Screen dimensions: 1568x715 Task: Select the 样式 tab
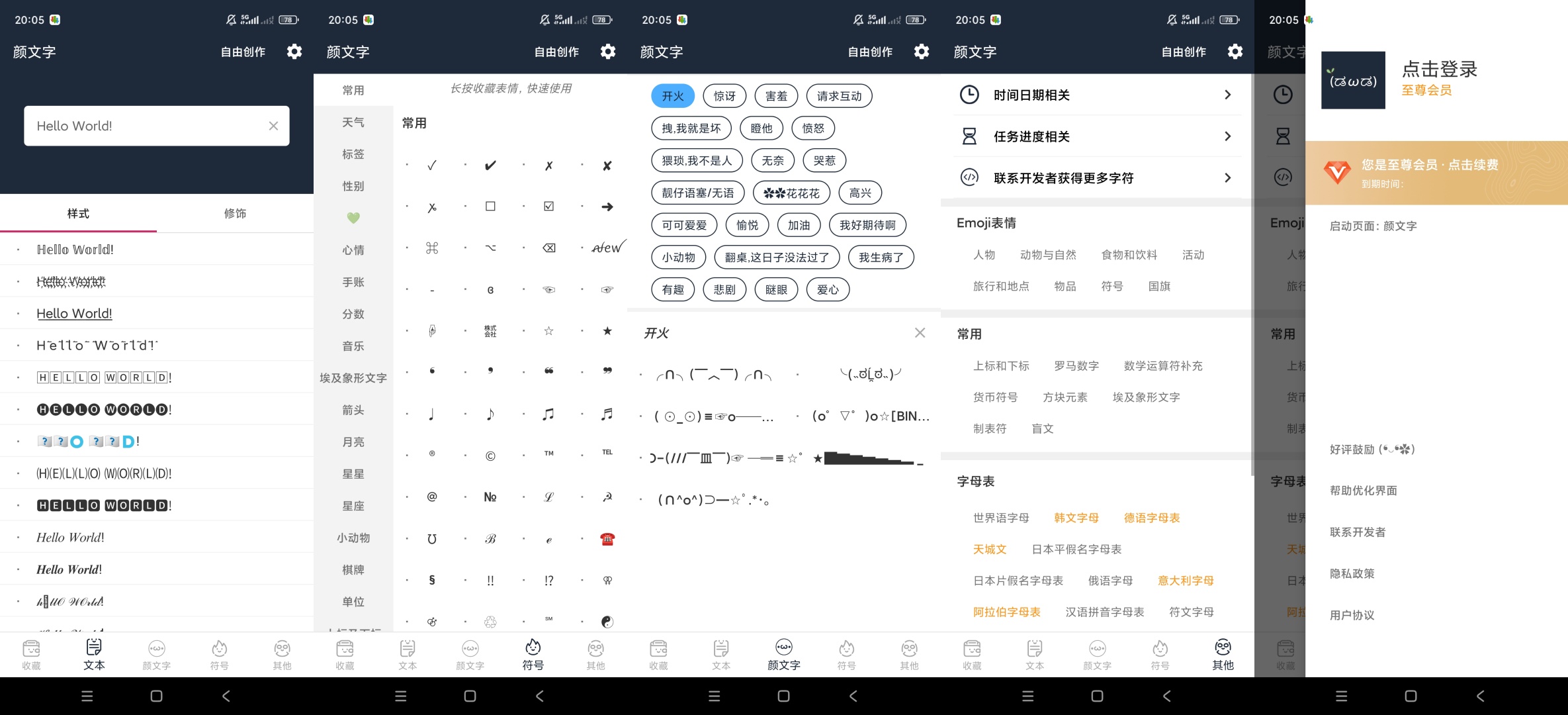78,213
